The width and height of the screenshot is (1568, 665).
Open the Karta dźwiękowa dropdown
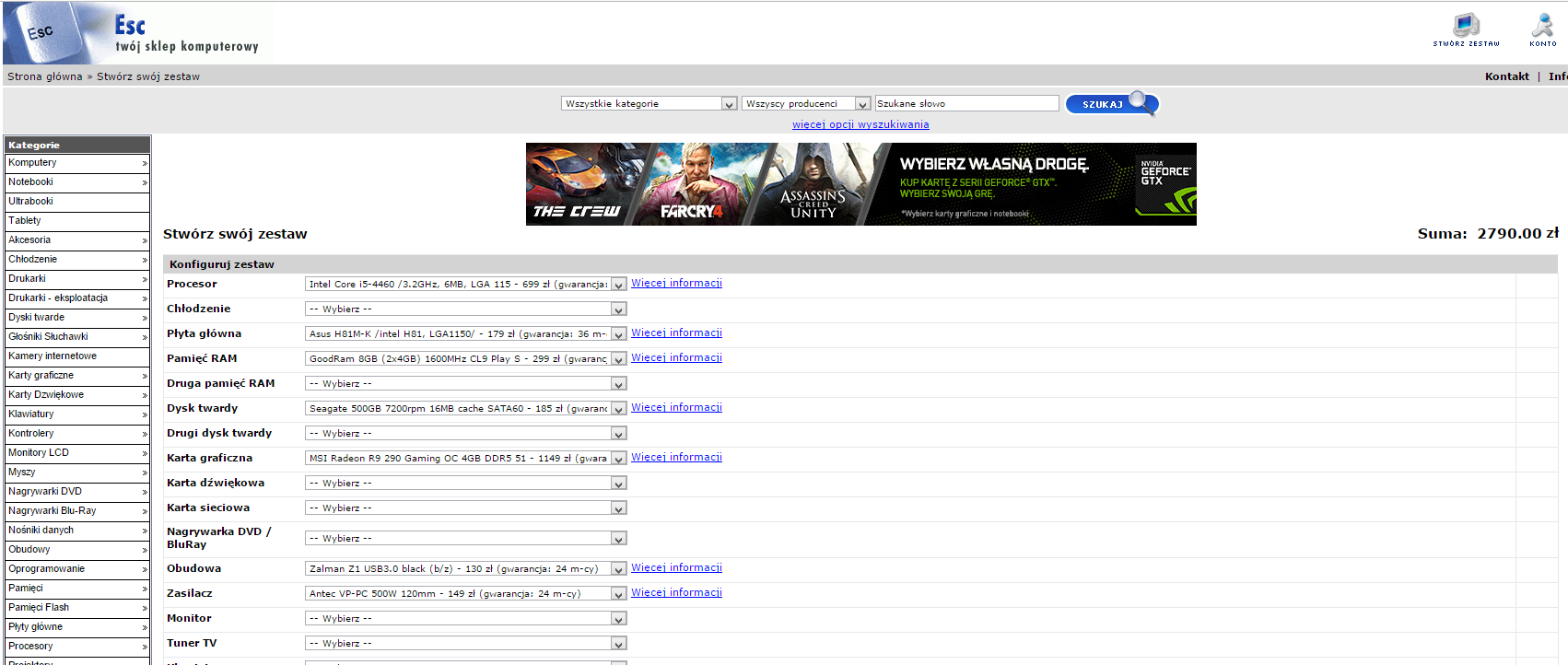[x=466, y=484]
